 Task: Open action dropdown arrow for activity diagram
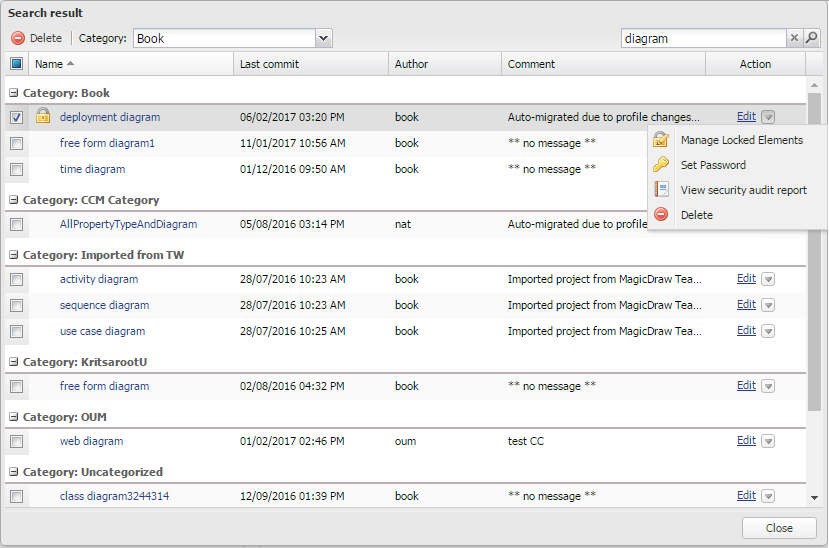(768, 279)
